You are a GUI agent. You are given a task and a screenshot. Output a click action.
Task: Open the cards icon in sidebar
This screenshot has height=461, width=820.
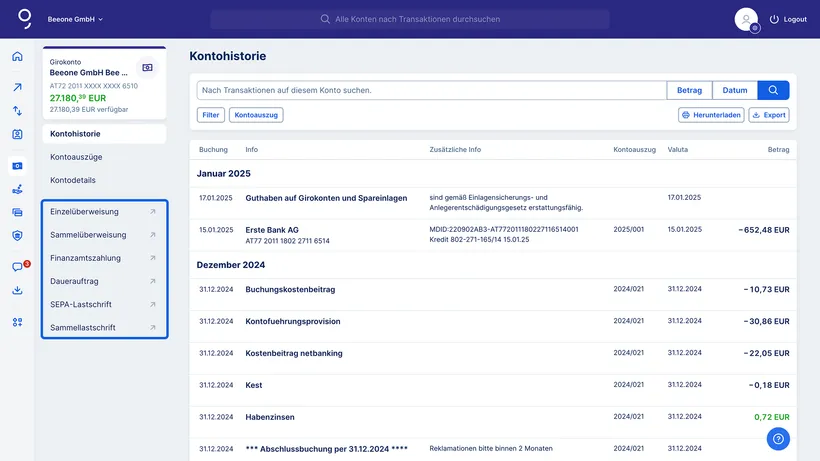17,212
